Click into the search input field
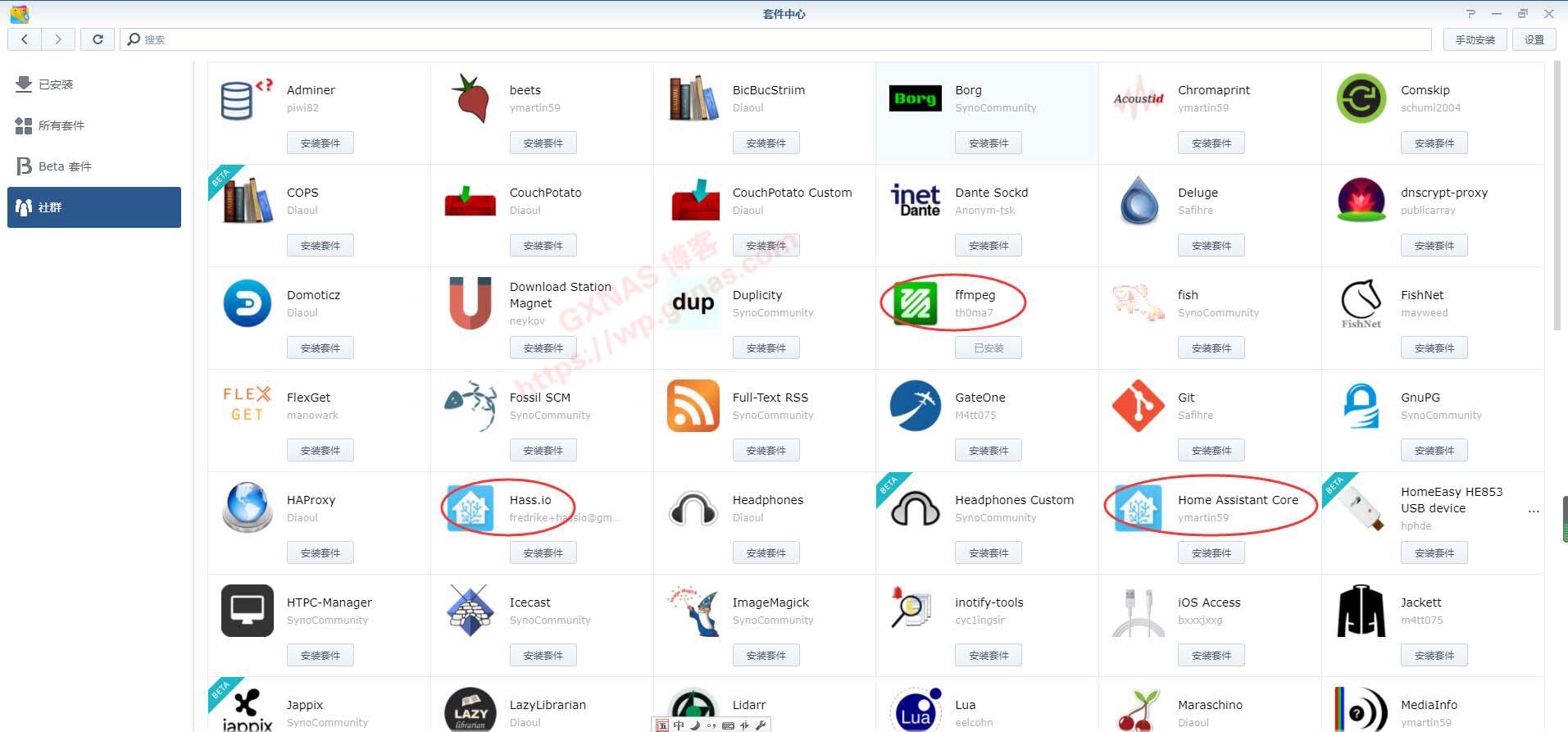This screenshot has width=1568, height=732. [779, 39]
